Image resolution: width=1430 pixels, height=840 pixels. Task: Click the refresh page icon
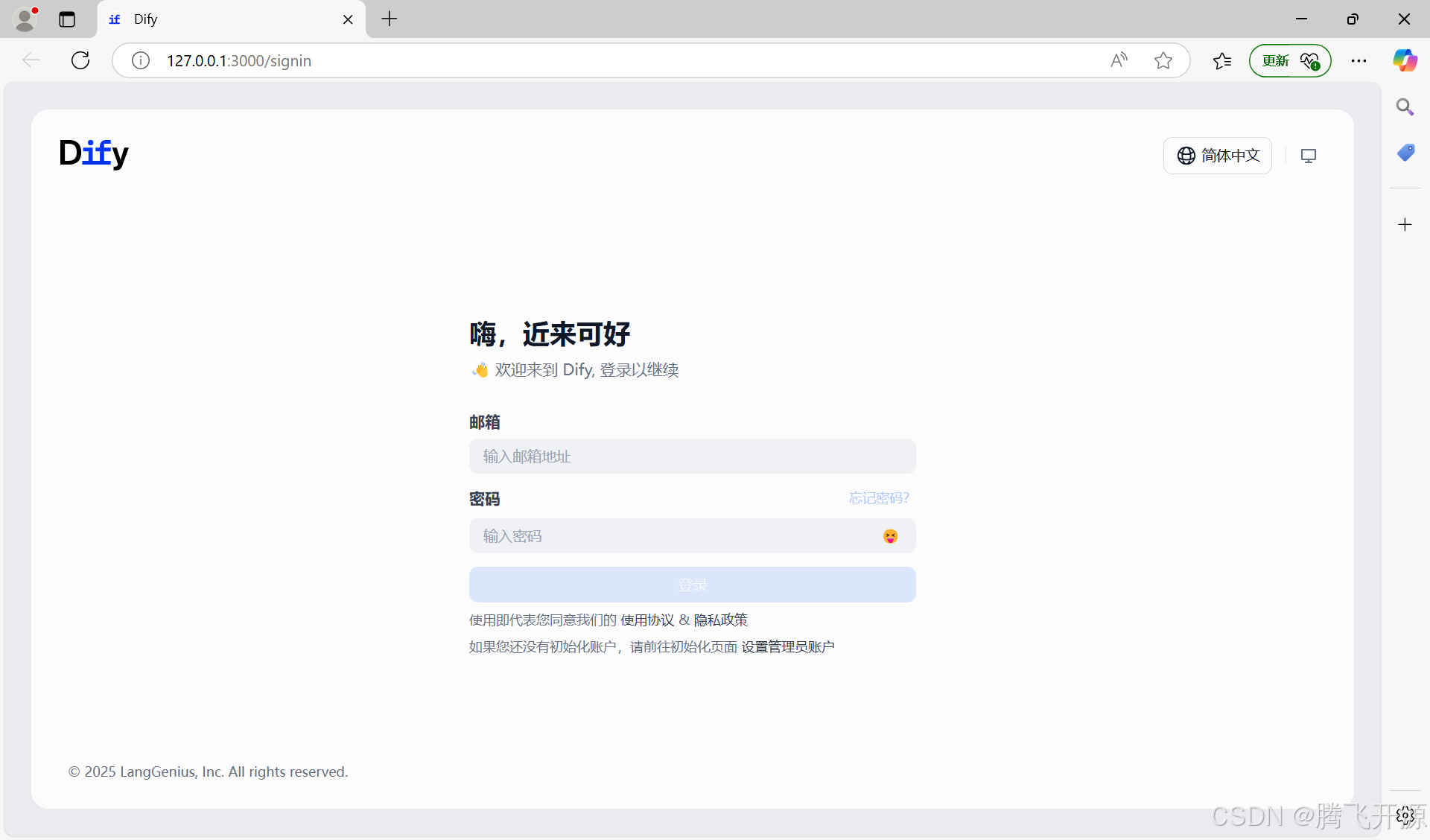(x=80, y=60)
